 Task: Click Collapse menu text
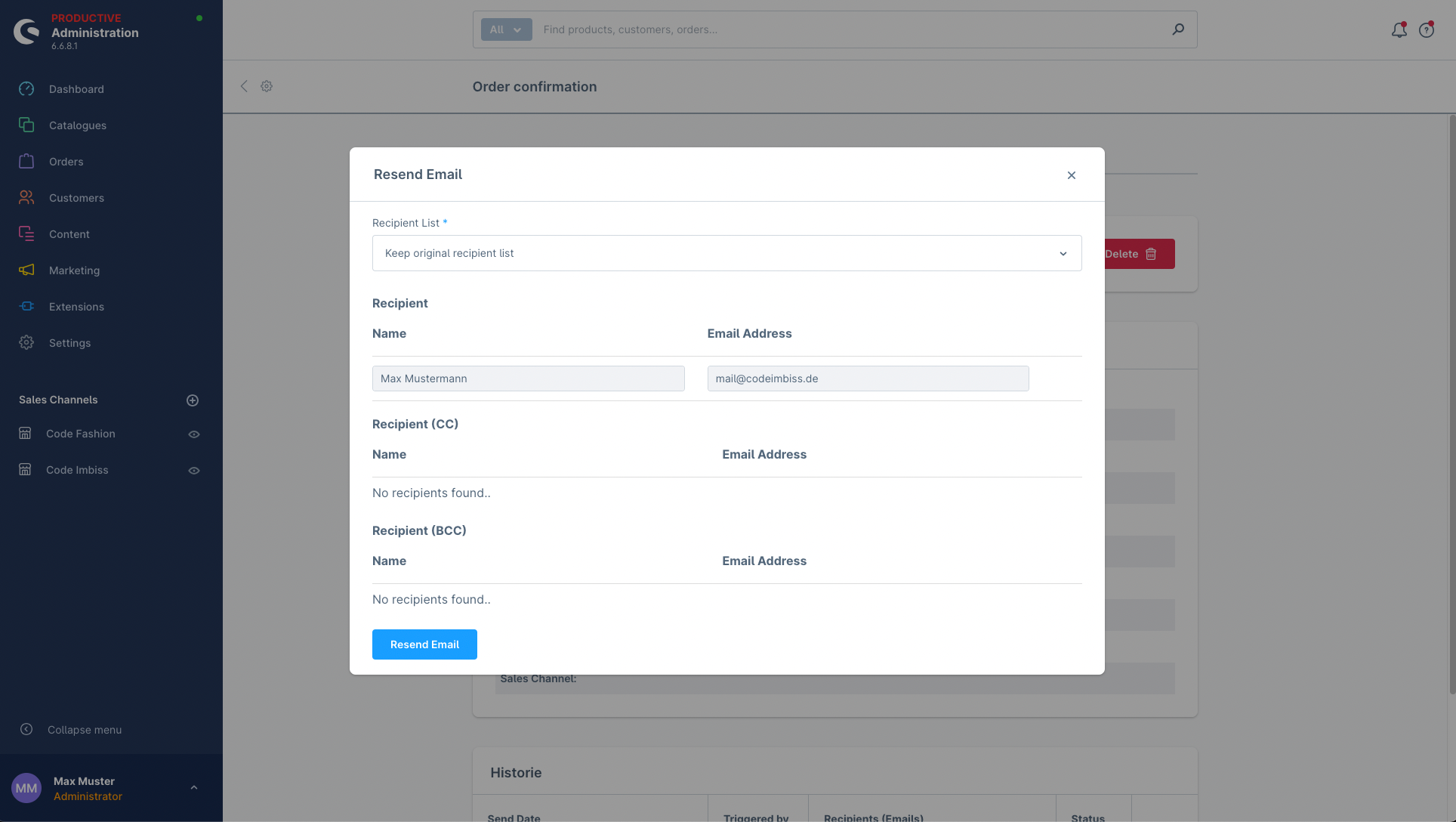(x=85, y=730)
